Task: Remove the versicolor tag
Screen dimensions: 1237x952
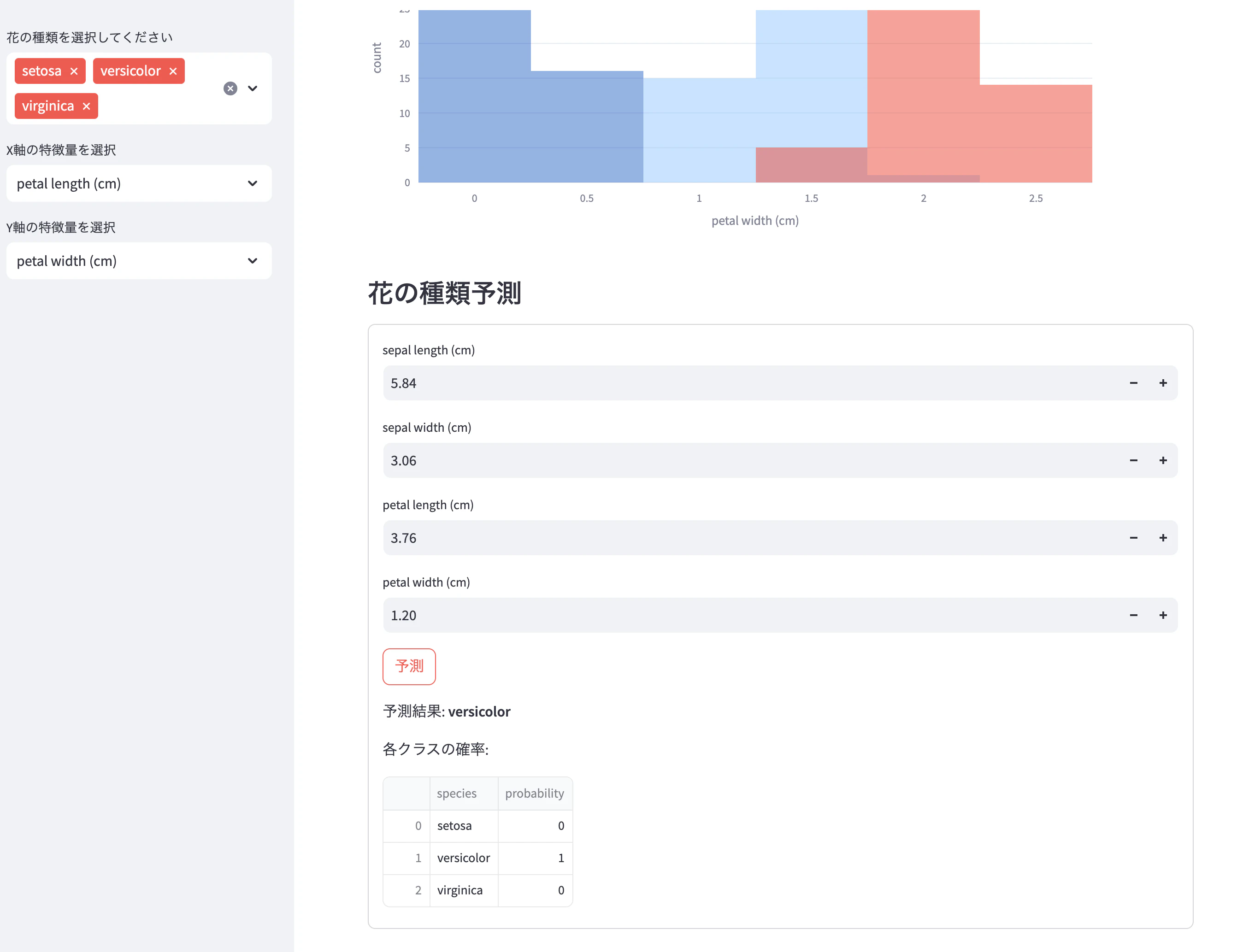Action: point(173,71)
